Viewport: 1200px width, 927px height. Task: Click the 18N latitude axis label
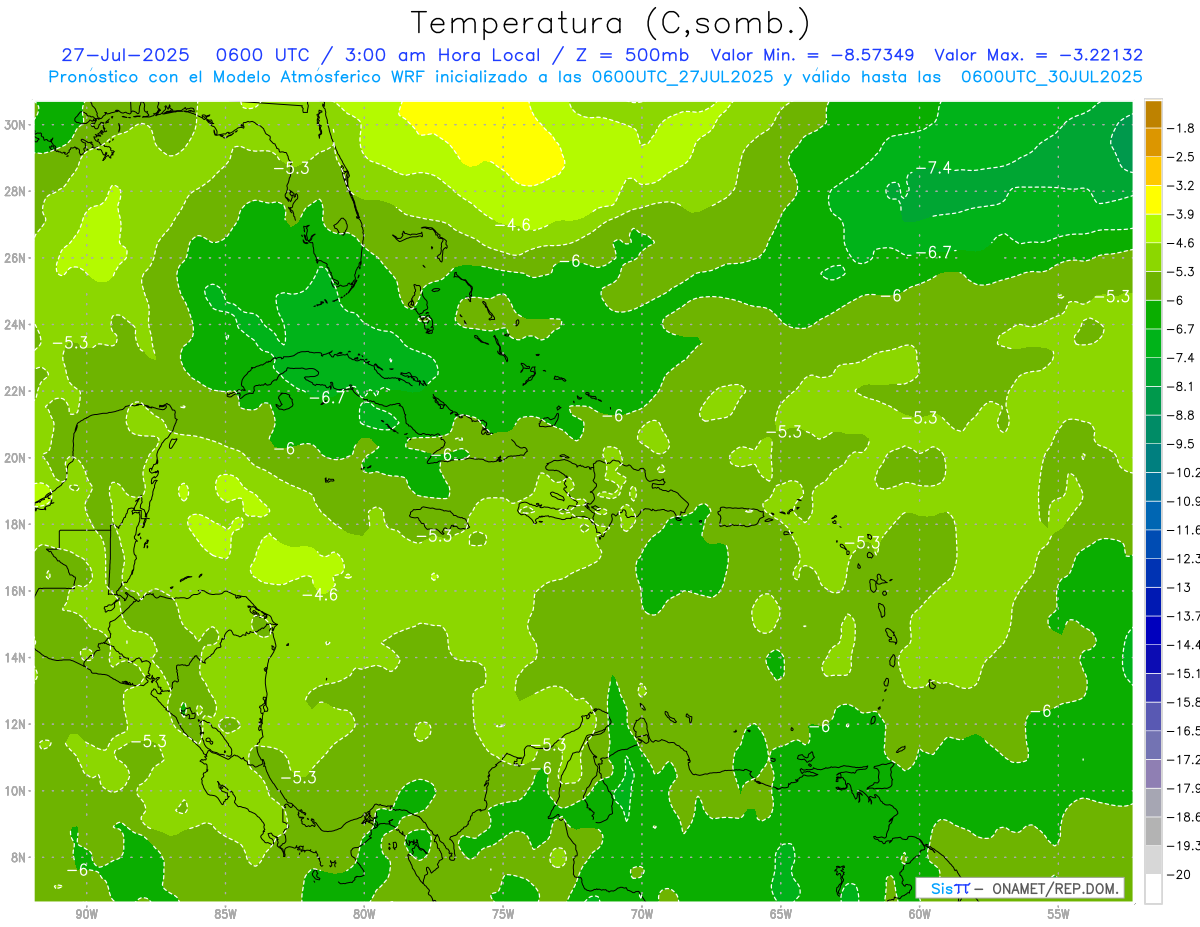pyautogui.click(x=15, y=524)
